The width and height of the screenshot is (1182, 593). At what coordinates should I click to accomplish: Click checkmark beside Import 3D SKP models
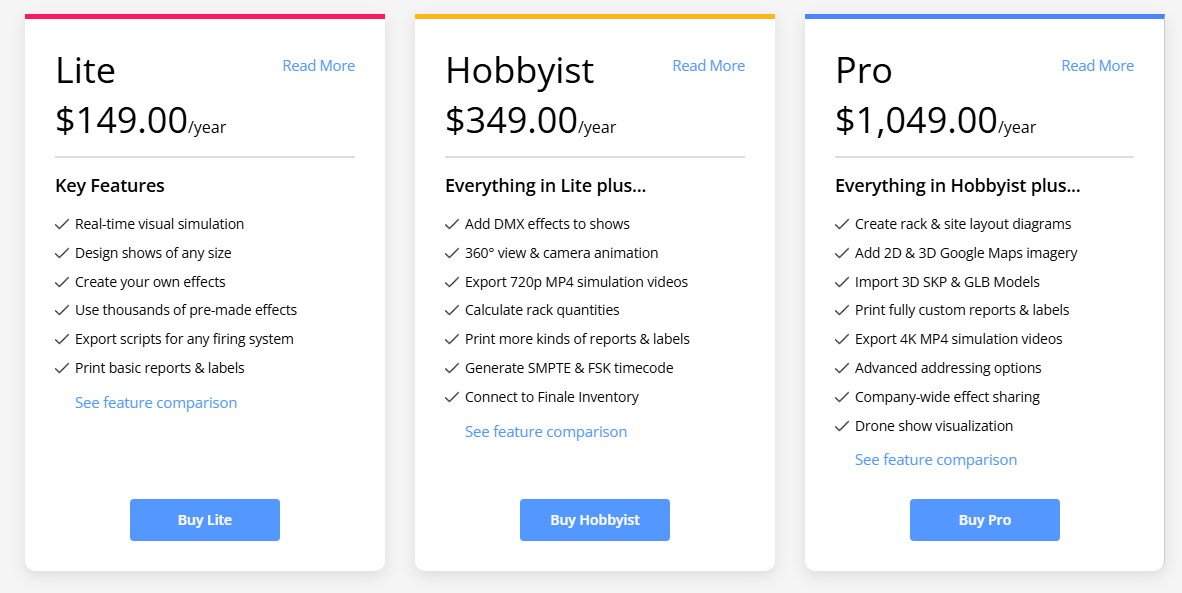coord(842,283)
